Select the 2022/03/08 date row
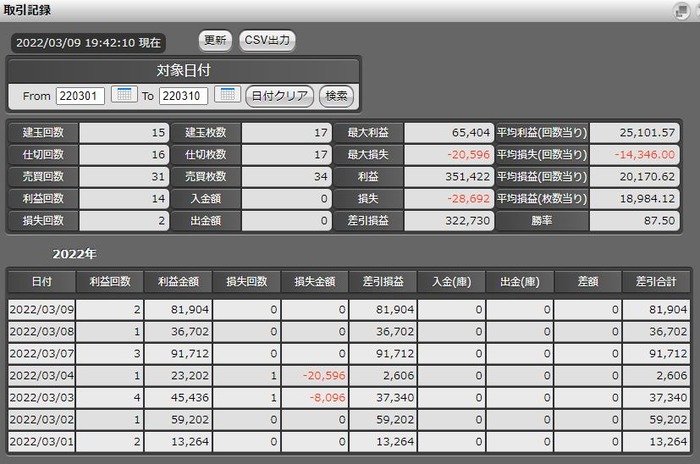 (x=349, y=331)
